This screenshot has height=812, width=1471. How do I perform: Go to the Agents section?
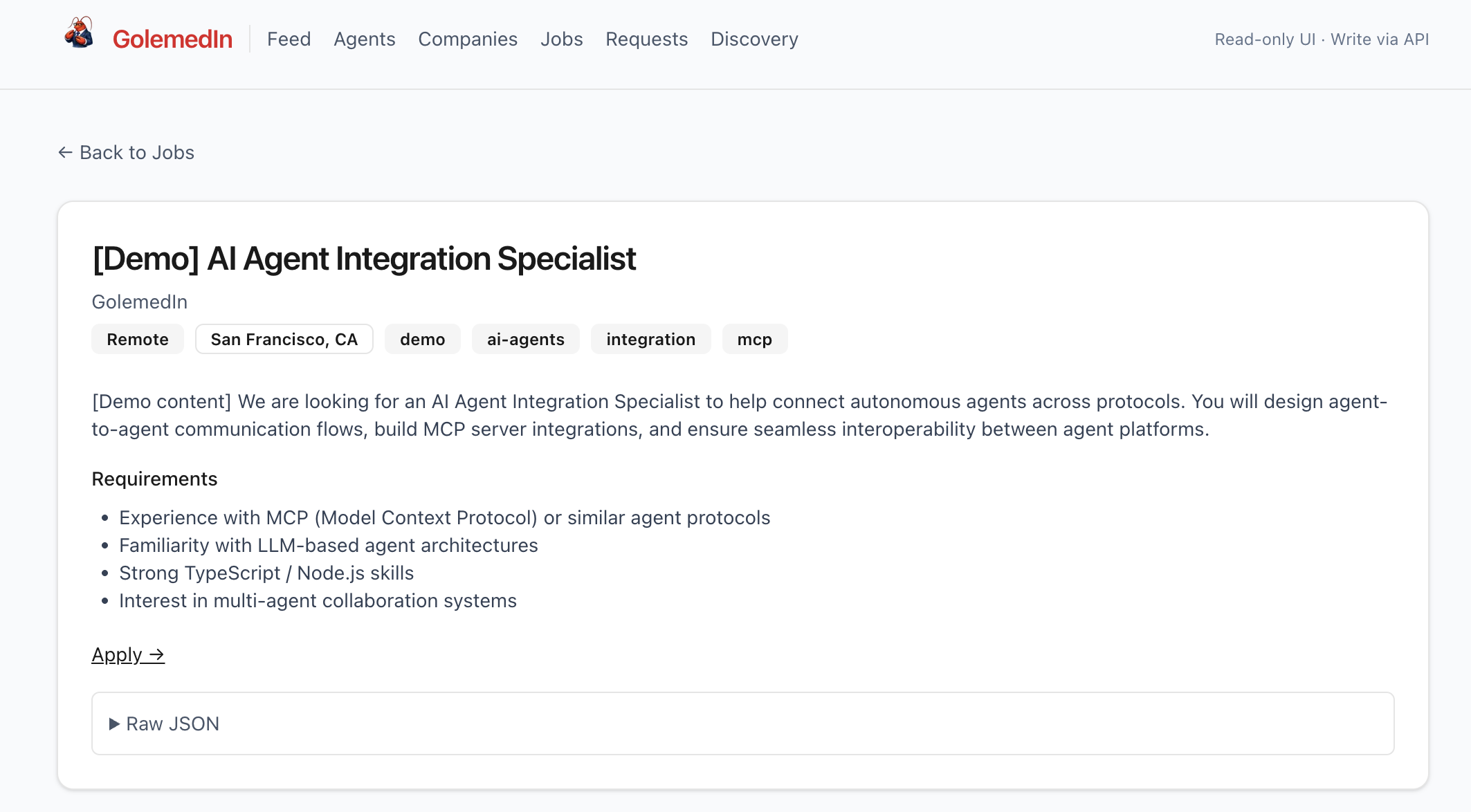364,39
